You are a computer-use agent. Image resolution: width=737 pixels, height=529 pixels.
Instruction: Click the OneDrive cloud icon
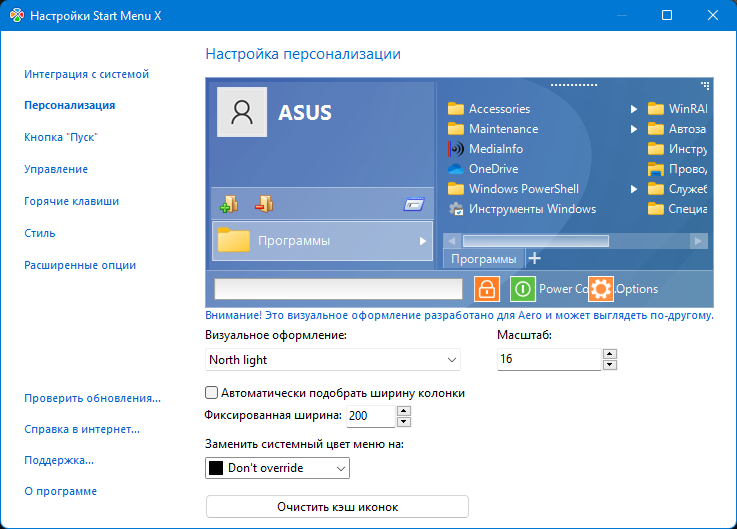[456, 169]
